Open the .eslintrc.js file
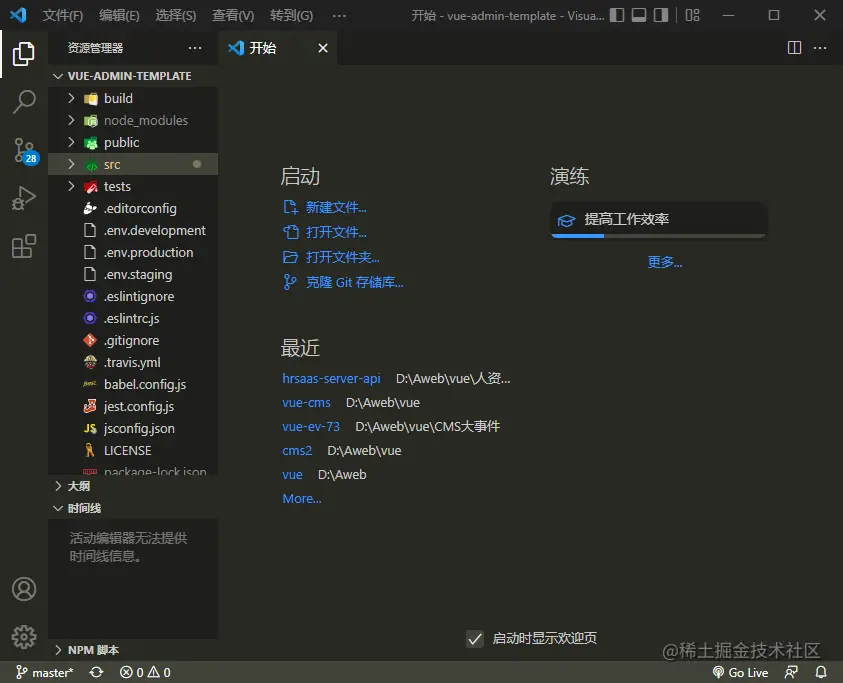Viewport: 843px width, 683px height. click(133, 319)
